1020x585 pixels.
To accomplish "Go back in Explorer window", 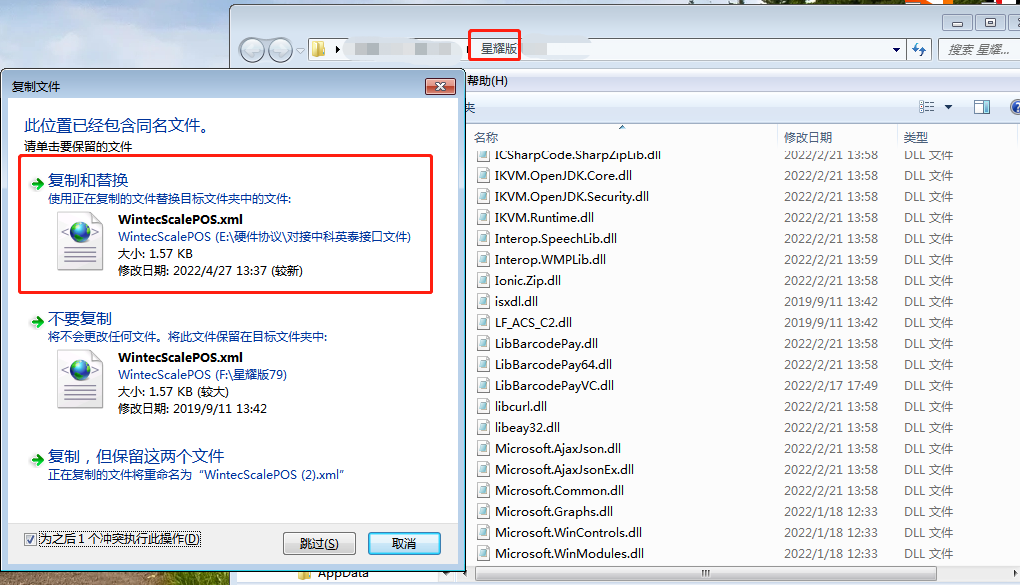I will pyautogui.click(x=252, y=49).
